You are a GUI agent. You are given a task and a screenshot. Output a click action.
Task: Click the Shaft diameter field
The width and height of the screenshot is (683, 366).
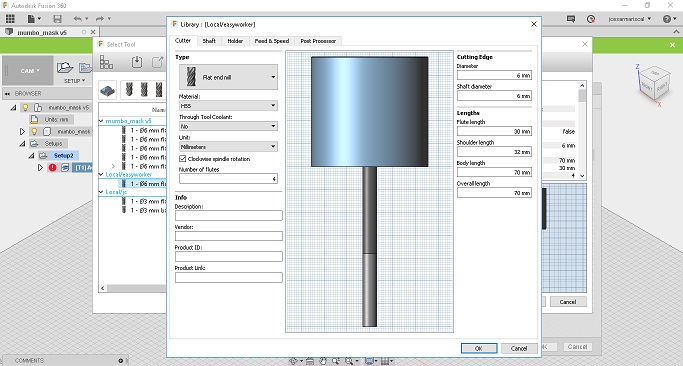(494, 96)
